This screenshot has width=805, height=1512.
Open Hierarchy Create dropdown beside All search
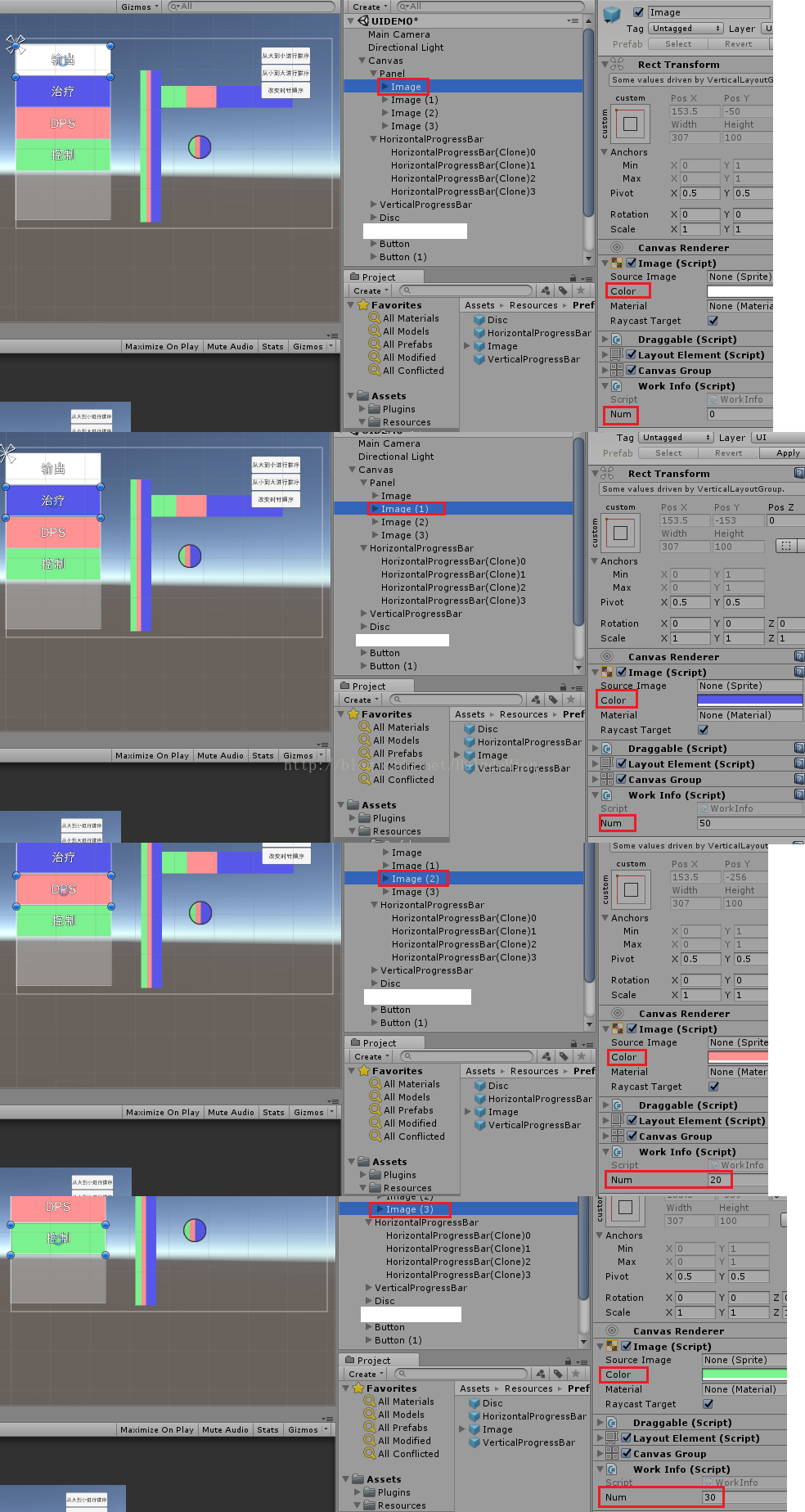[x=370, y=7]
